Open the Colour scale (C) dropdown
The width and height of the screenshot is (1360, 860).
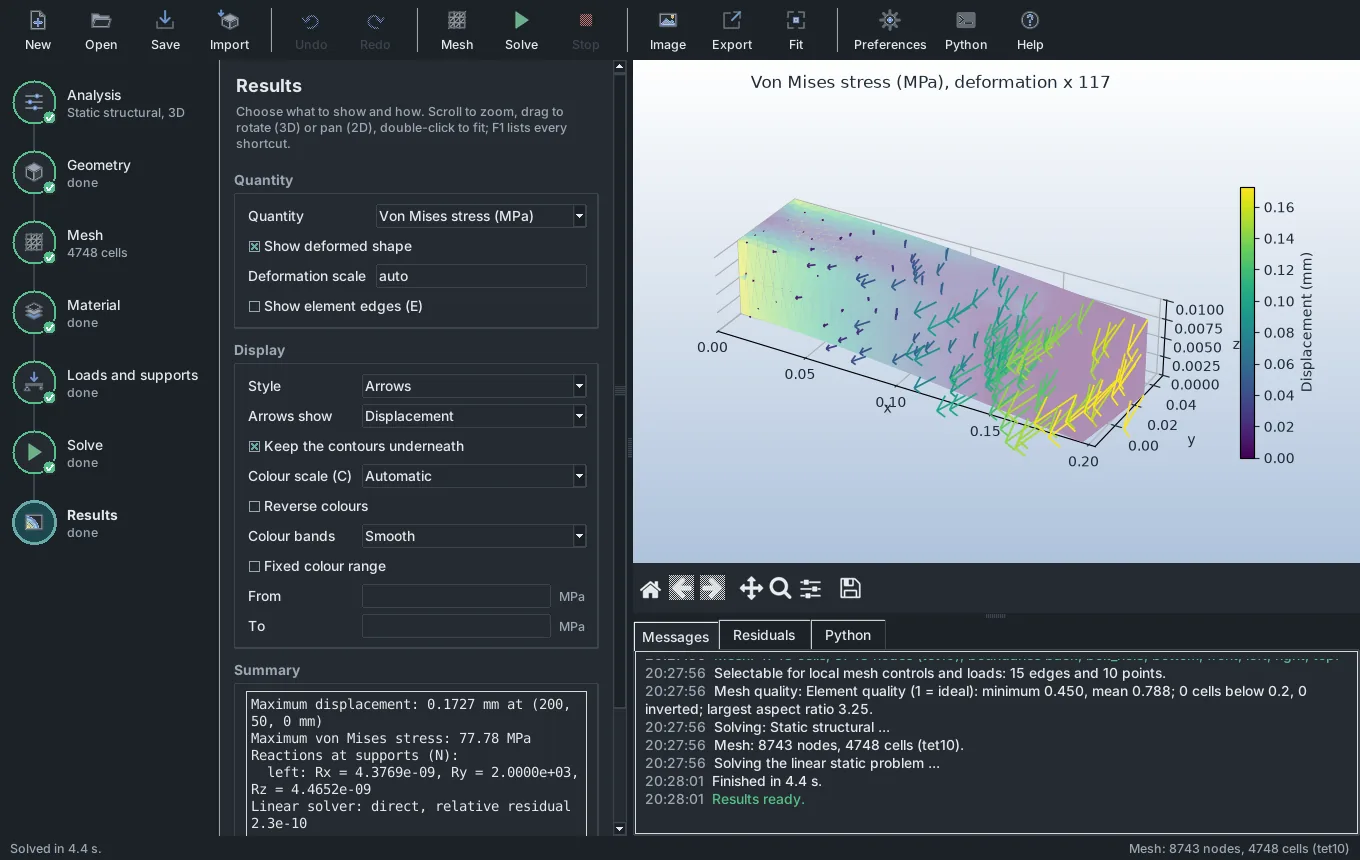(x=474, y=476)
